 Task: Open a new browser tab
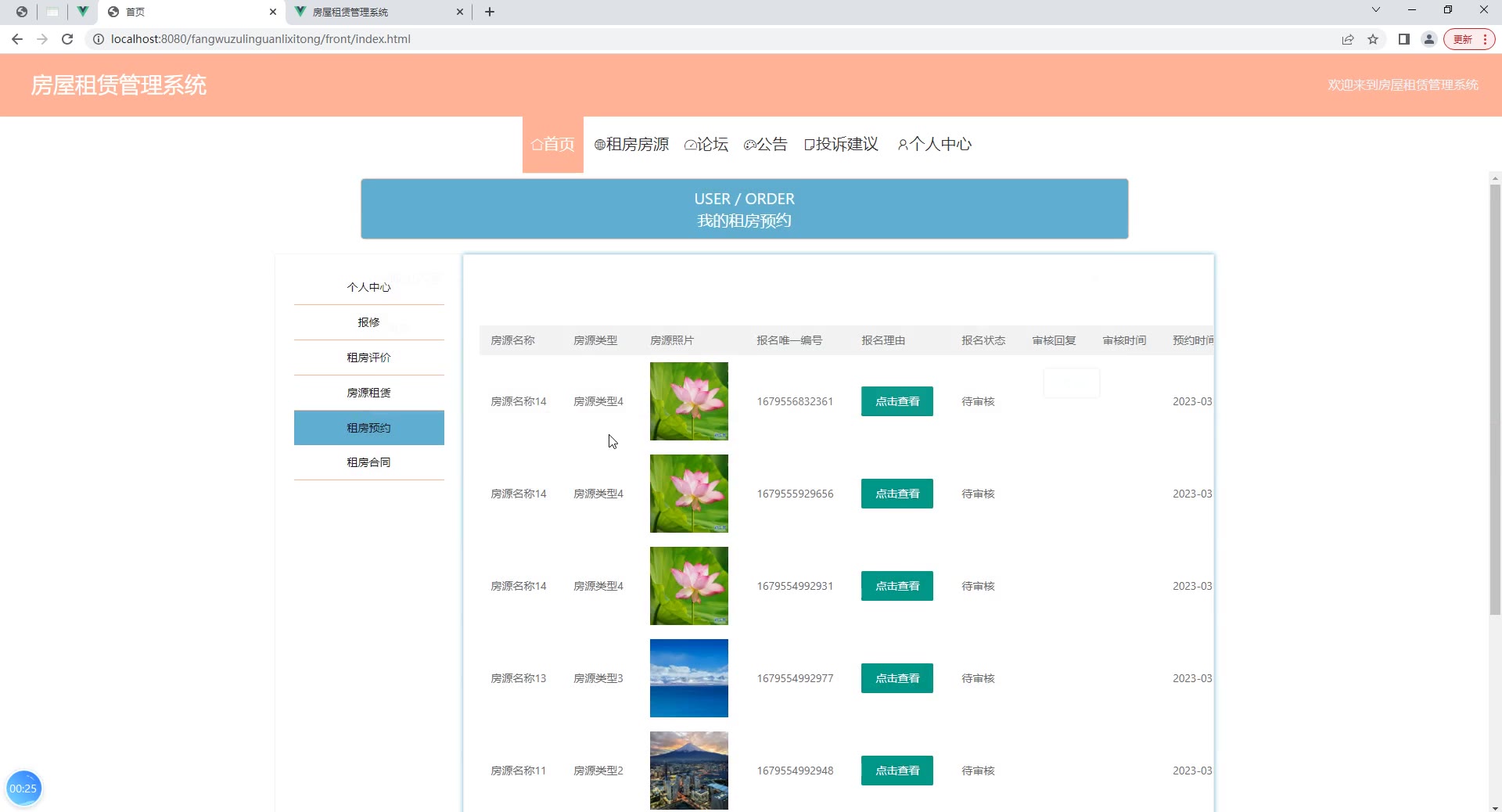pyautogui.click(x=490, y=12)
